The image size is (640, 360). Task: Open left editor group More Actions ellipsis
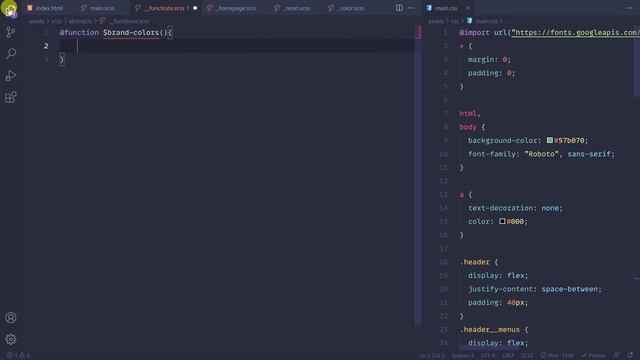(x=411, y=8)
